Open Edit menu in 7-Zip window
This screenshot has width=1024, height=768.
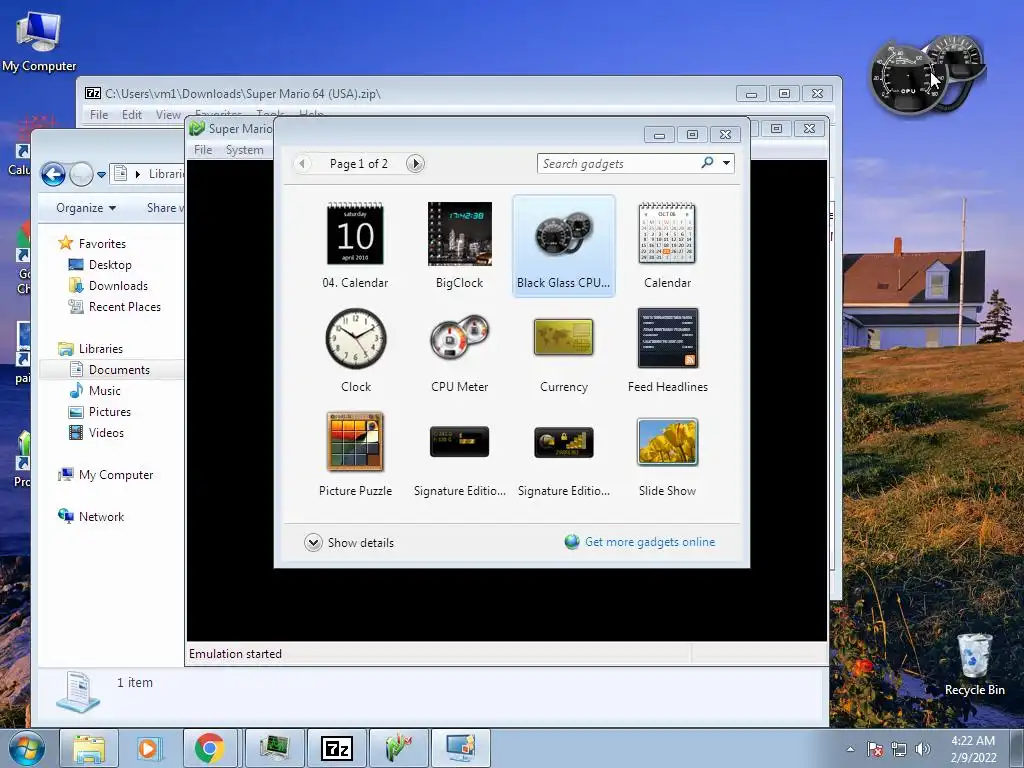(x=131, y=115)
